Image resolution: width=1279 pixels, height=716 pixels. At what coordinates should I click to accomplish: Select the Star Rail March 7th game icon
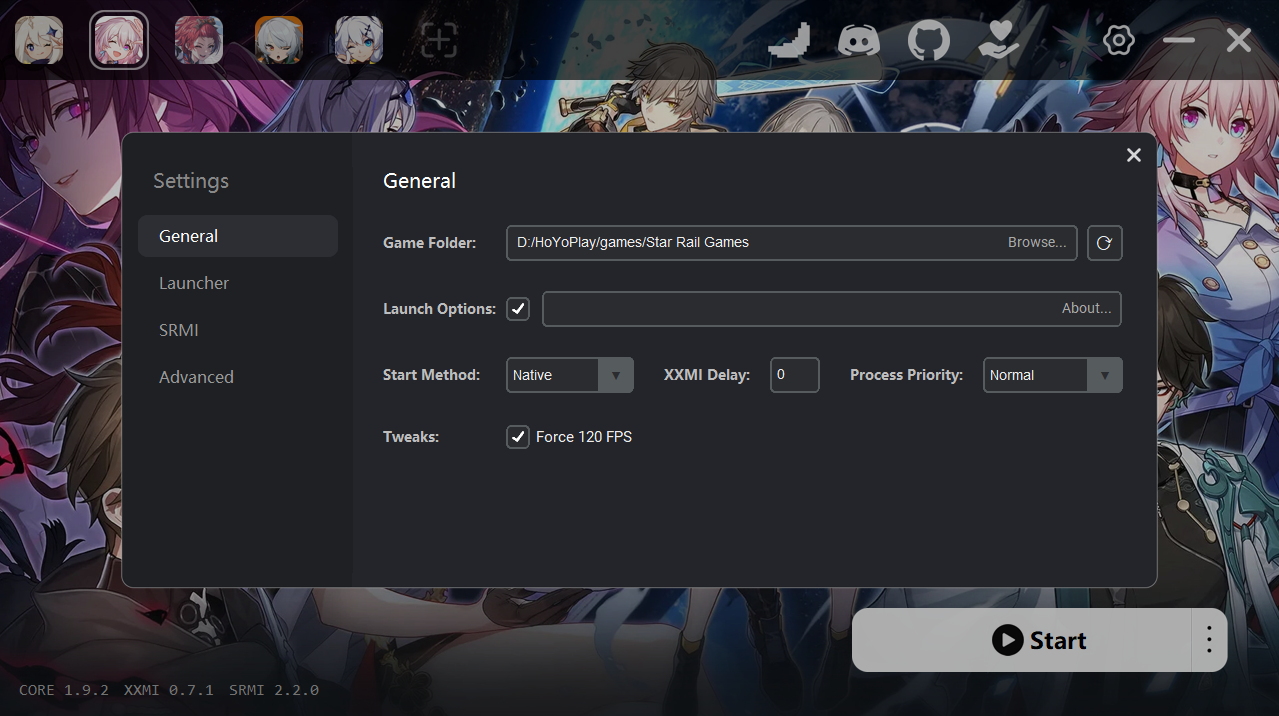(119, 40)
